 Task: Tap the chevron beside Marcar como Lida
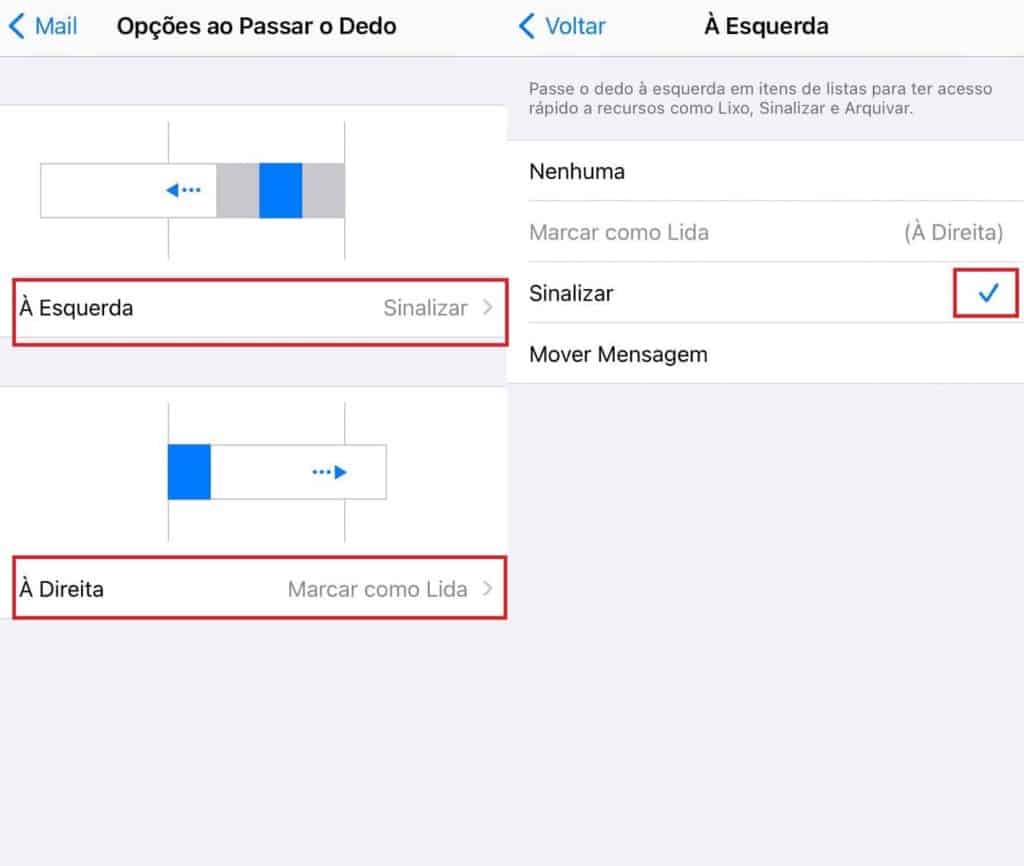click(487, 588)
